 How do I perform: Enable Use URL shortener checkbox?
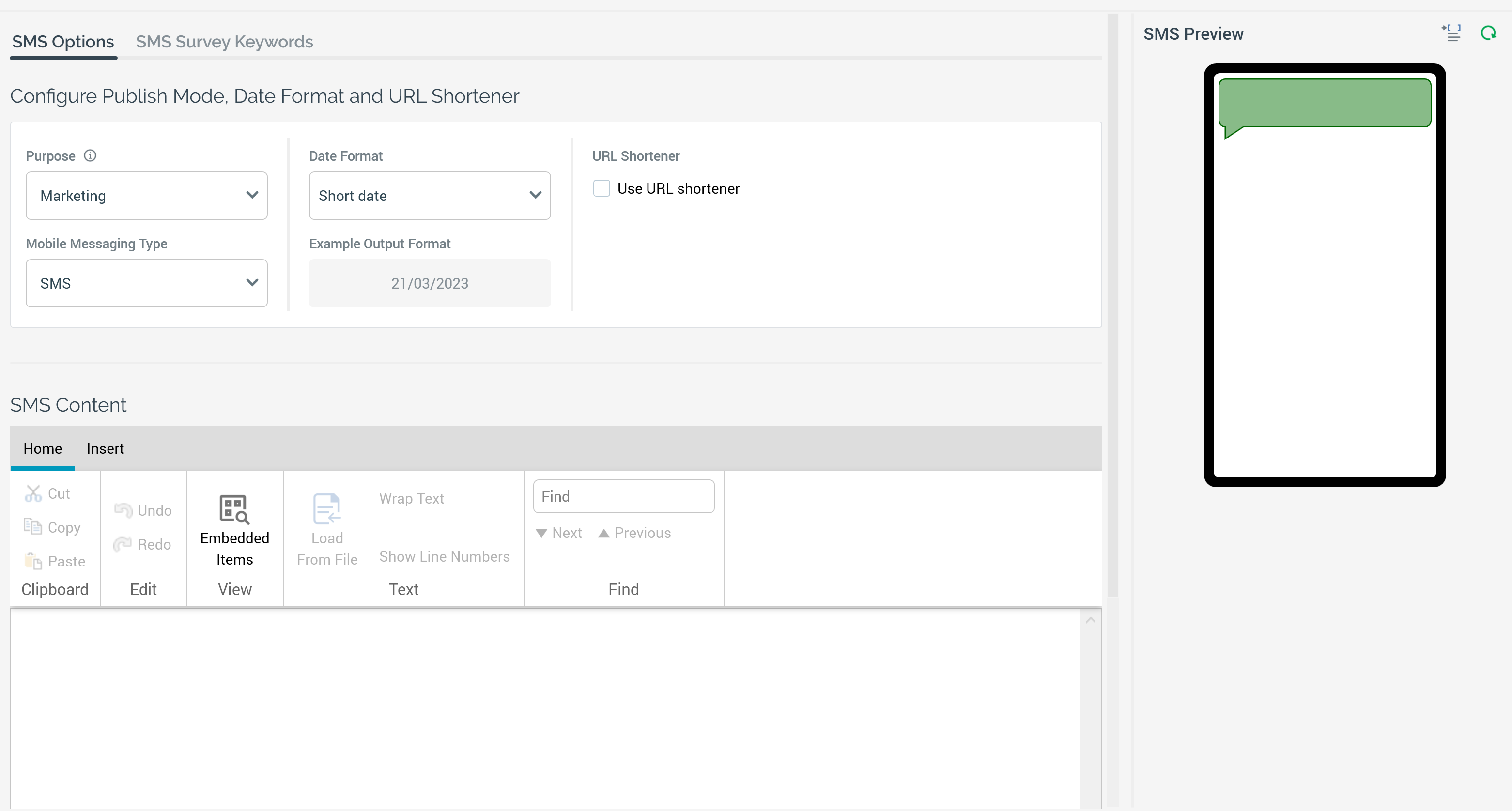point(602,188)
